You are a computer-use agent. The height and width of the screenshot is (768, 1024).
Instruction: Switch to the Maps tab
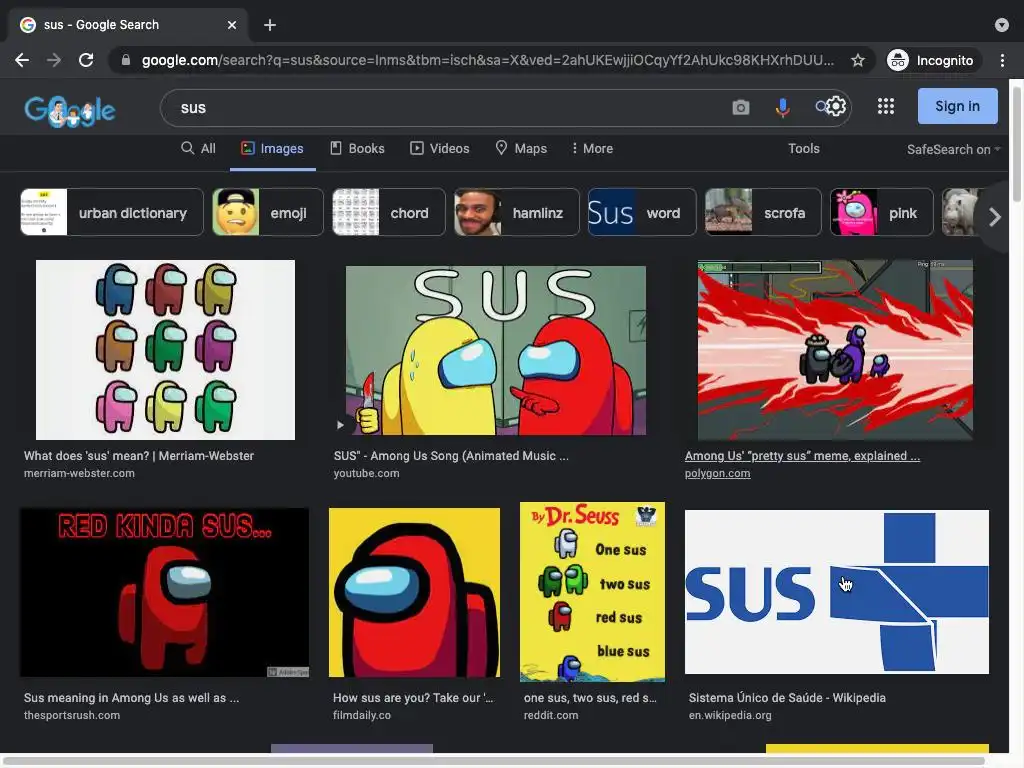521,148
